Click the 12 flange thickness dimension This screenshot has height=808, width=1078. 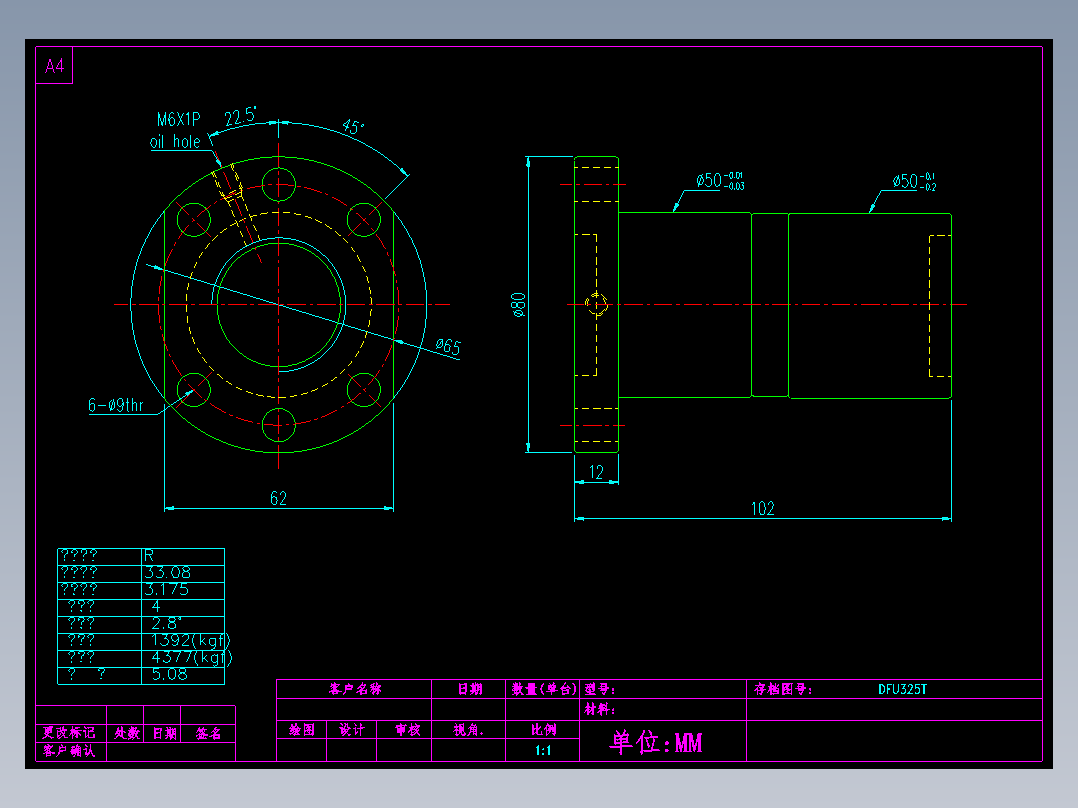coord(596,472)
